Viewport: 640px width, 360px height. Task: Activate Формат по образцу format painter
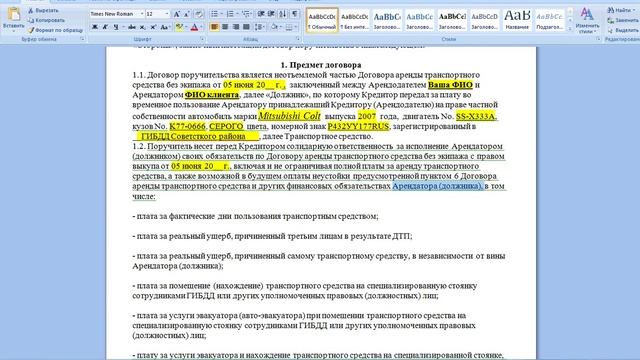coord(55,30)
